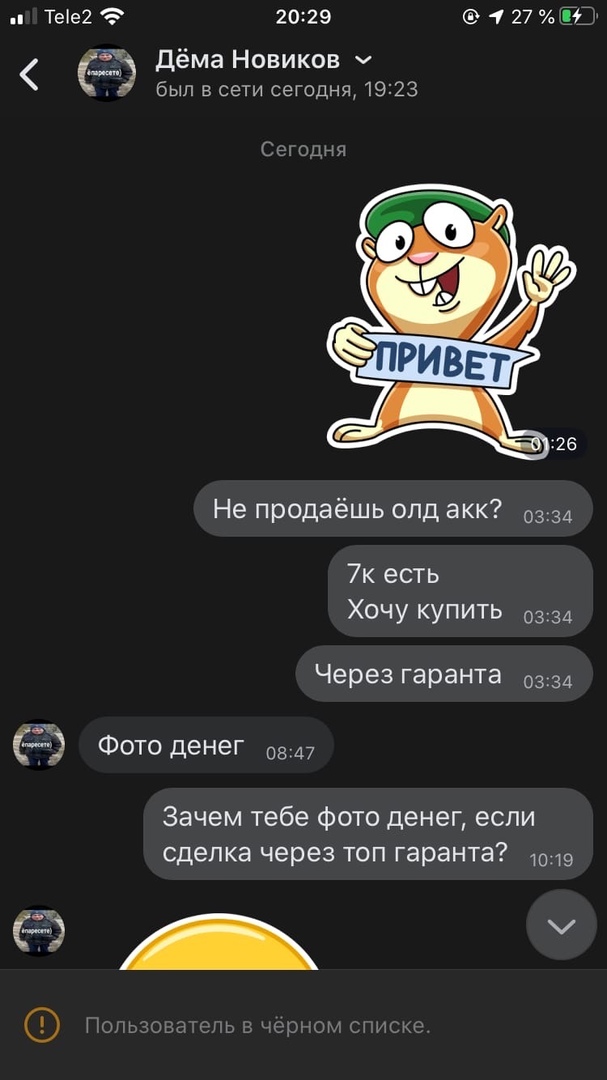Open Дёма Новиков profile avatar in header
Screen dimensions: 607x1080
106,73
